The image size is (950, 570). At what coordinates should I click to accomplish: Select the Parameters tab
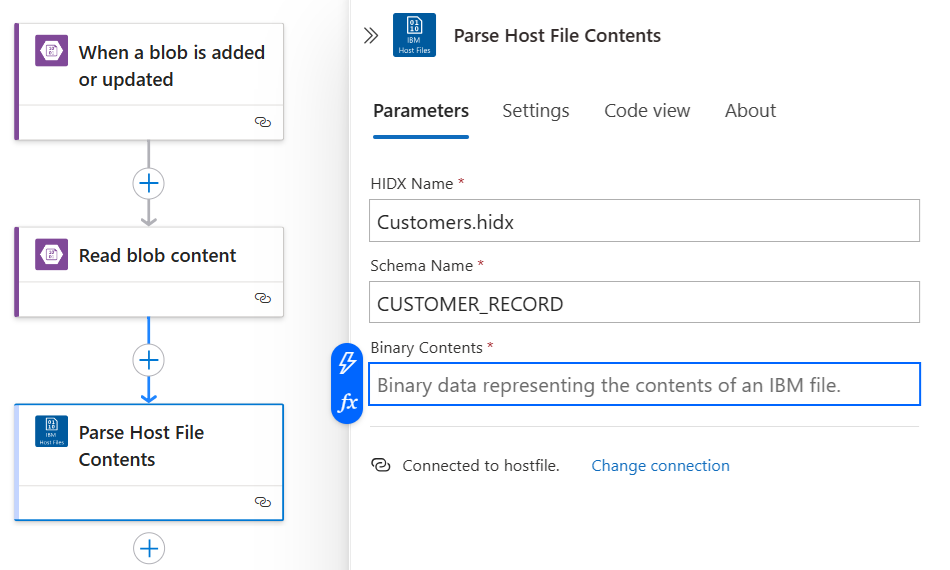[x=421, y=111]
